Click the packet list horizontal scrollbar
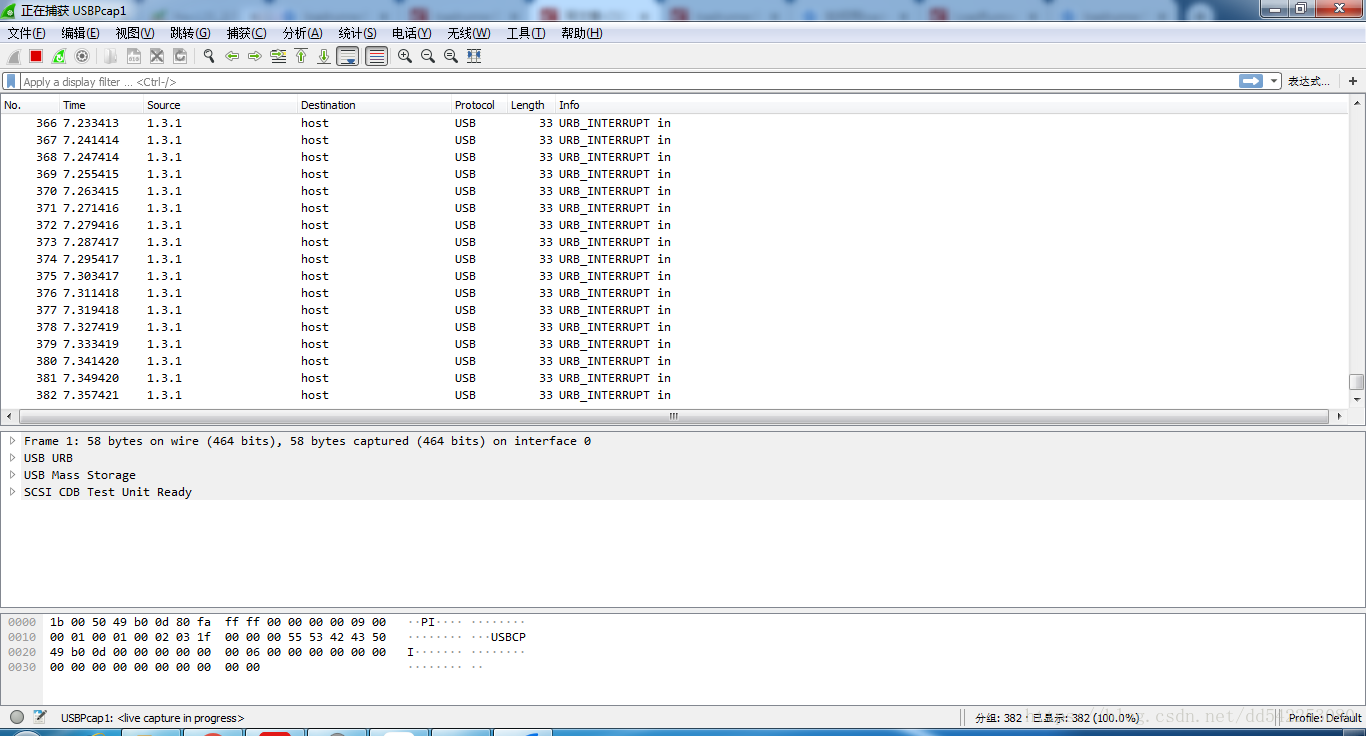This screenshot has height=736, width=1366. 674,416
